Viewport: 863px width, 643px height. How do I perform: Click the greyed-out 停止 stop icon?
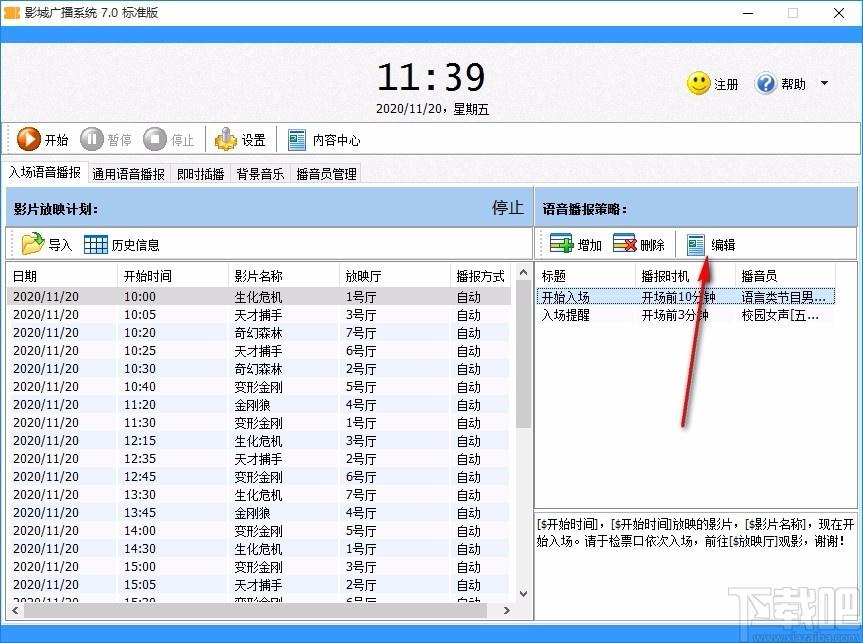click(x=155, y=139)
